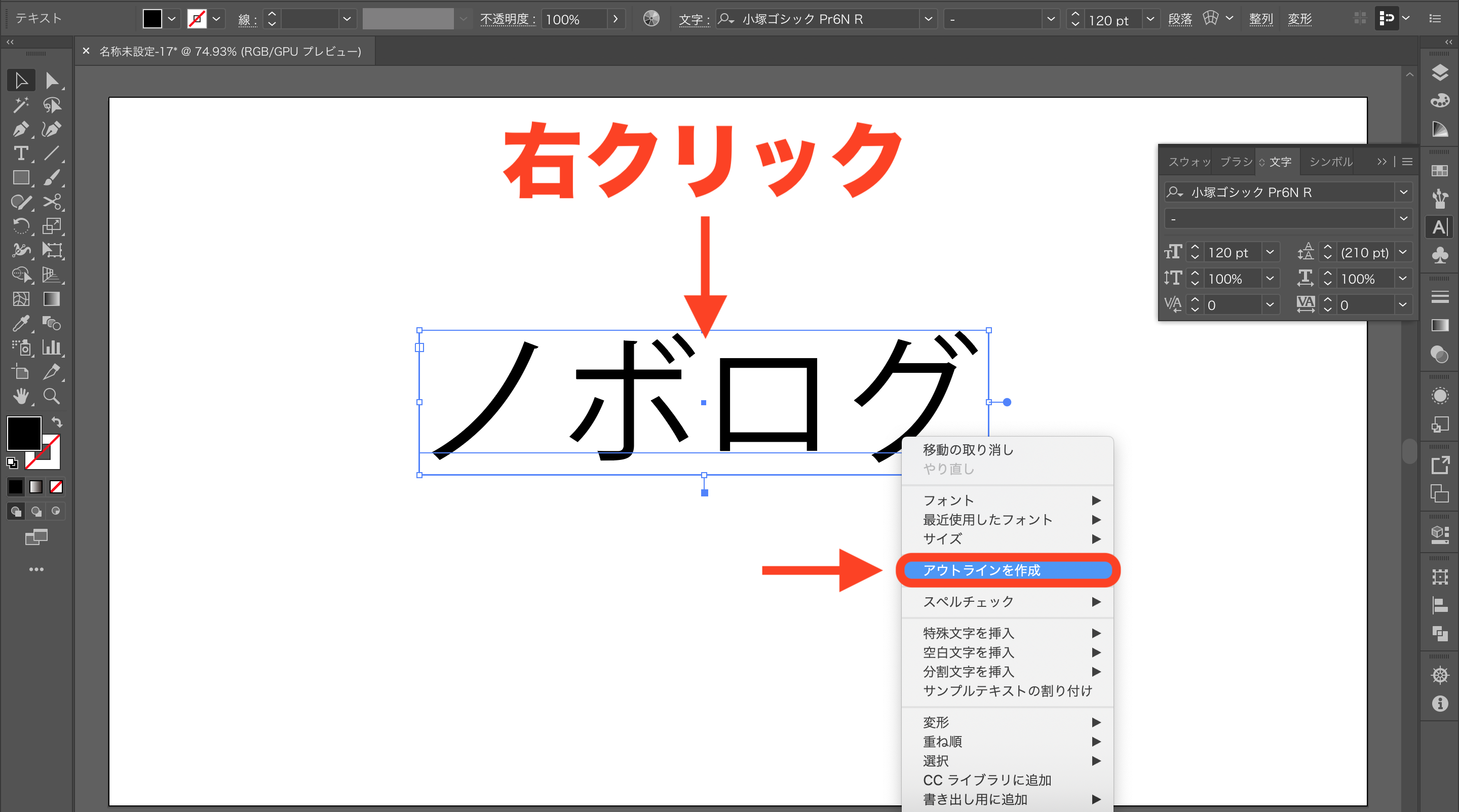Select the Column Graph tool

click(52, 347)
